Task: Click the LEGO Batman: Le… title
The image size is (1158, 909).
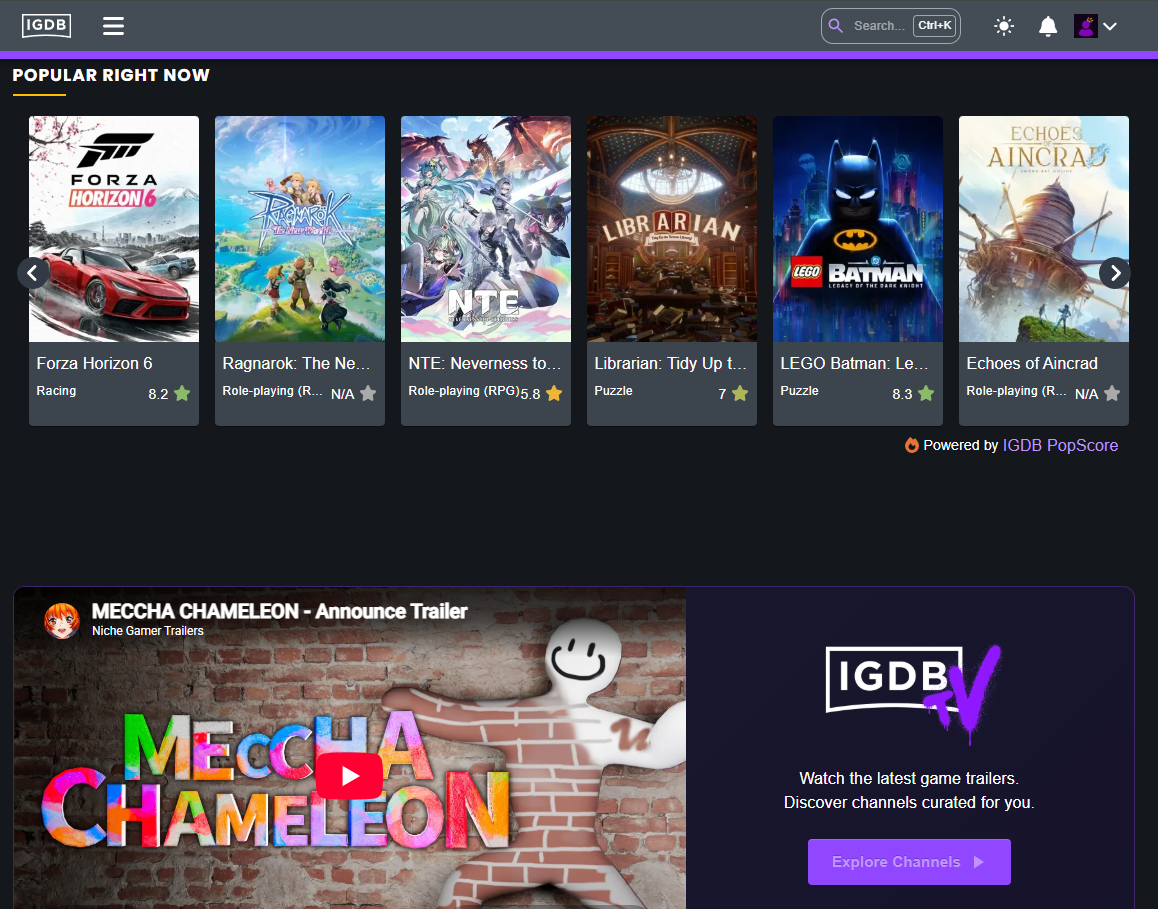Action: coord(854,363)
